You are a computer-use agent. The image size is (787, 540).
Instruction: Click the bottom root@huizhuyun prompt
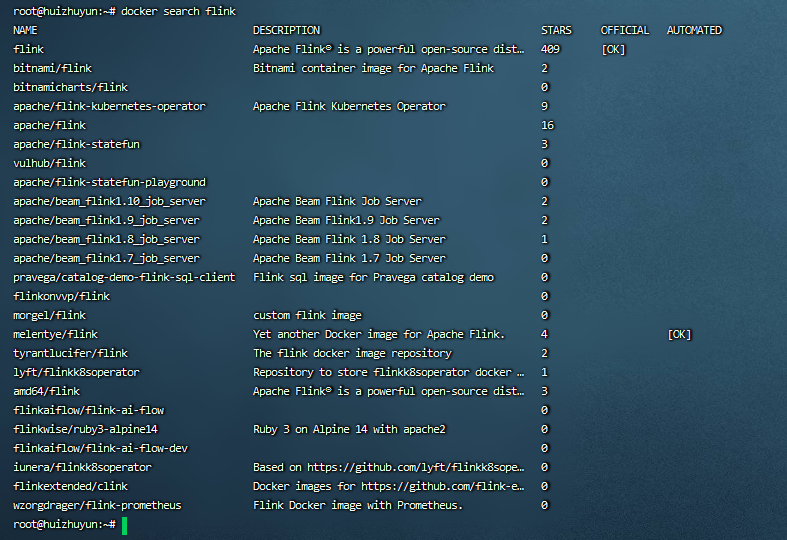pos(64,524)
